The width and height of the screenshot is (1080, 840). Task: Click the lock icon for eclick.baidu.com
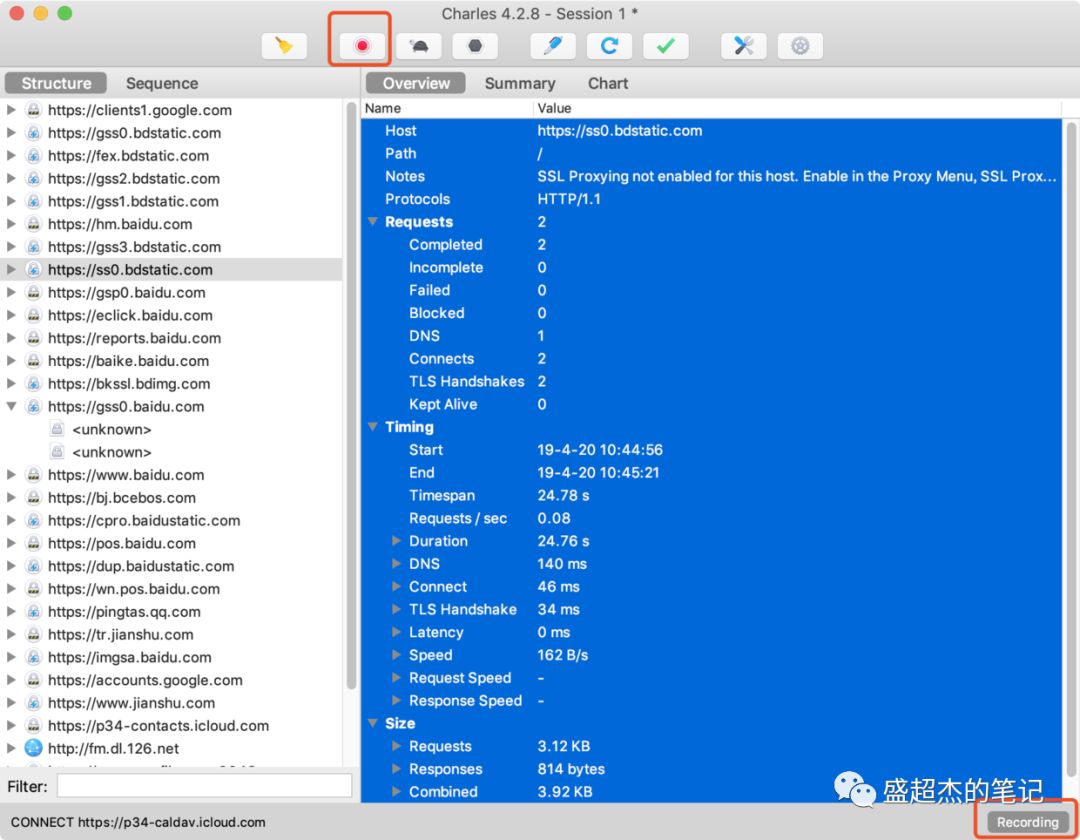tap(33, 315)
